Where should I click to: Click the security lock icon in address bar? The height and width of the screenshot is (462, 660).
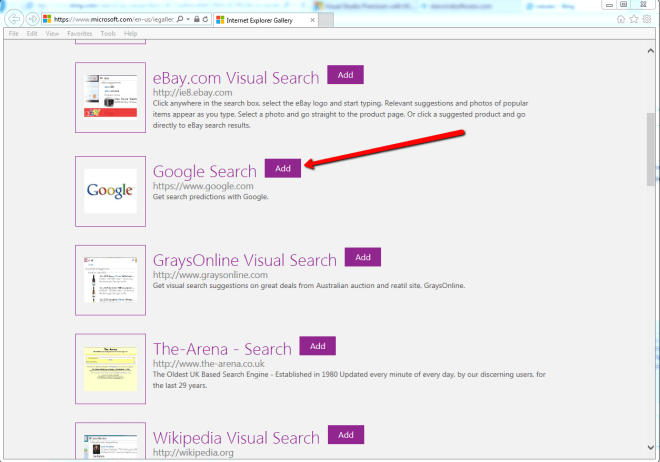[195, 19]
